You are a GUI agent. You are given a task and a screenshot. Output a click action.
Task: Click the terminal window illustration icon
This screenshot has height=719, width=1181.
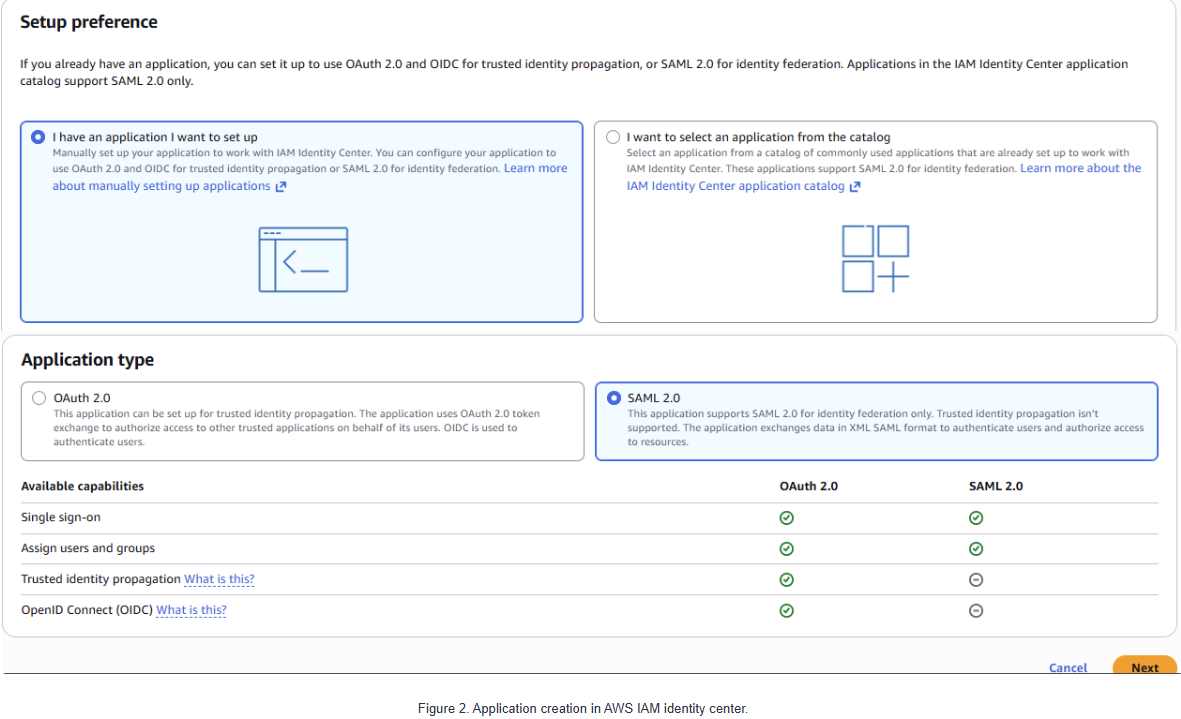coord(303,259)
